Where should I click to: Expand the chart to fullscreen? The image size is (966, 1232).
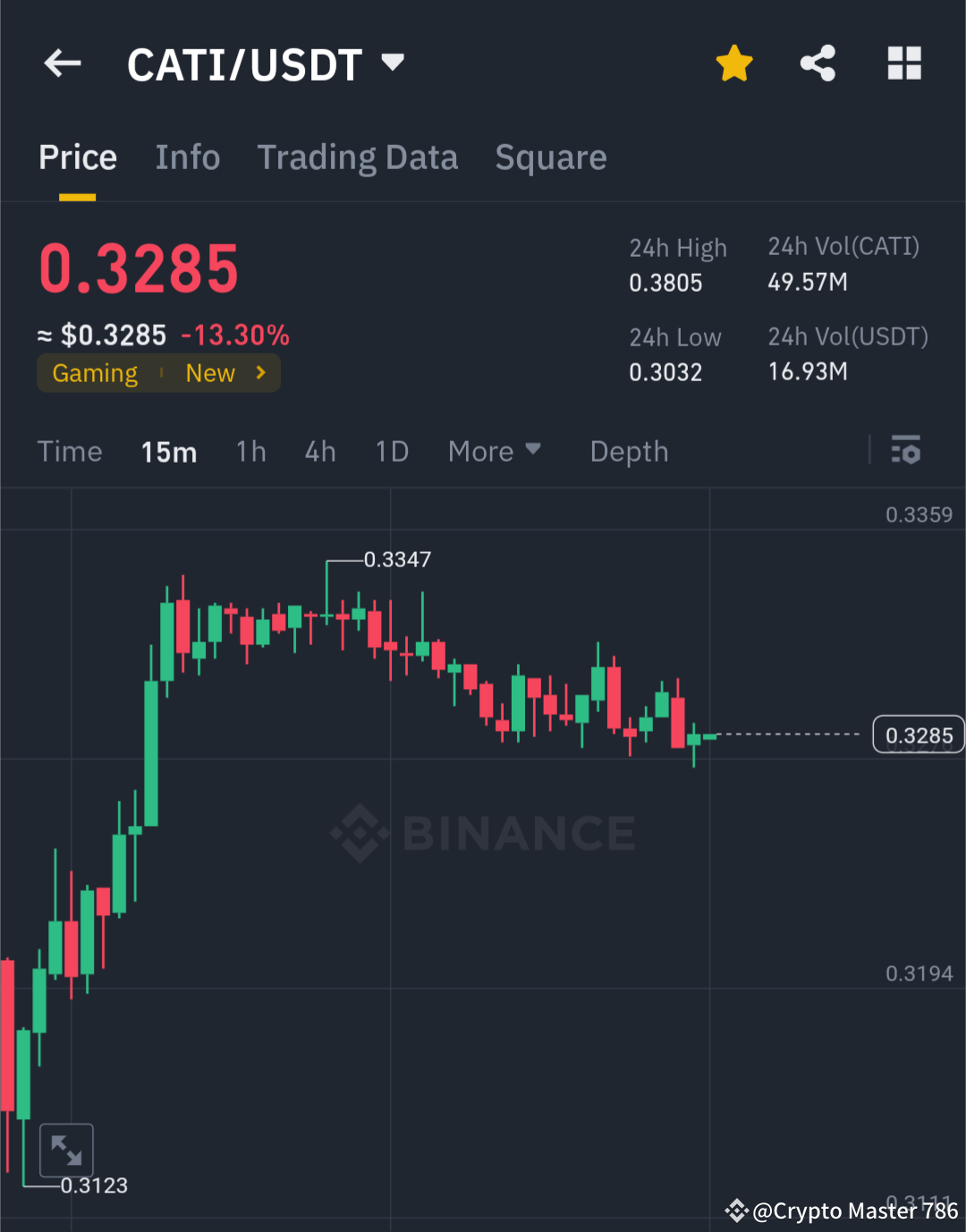(x=67, y=1150)
